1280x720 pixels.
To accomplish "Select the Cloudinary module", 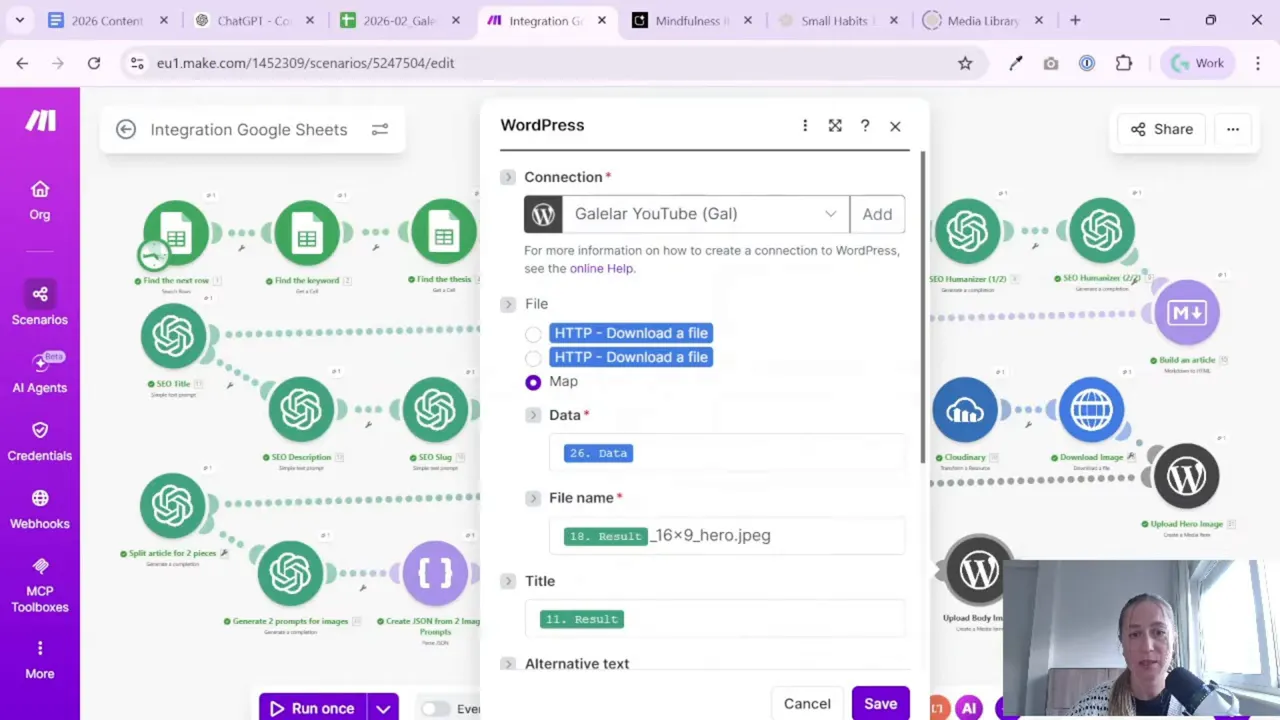I will [x=965, y=410].
